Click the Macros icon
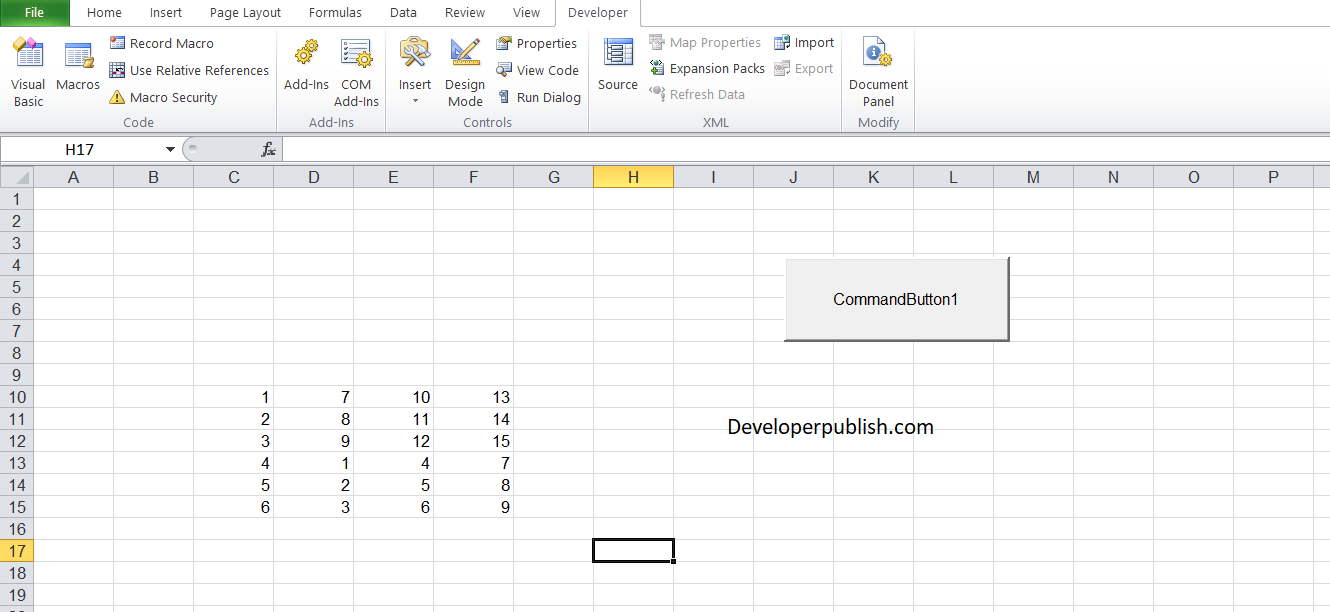This screenshot has height=612, width=1330. click(77, 65)
